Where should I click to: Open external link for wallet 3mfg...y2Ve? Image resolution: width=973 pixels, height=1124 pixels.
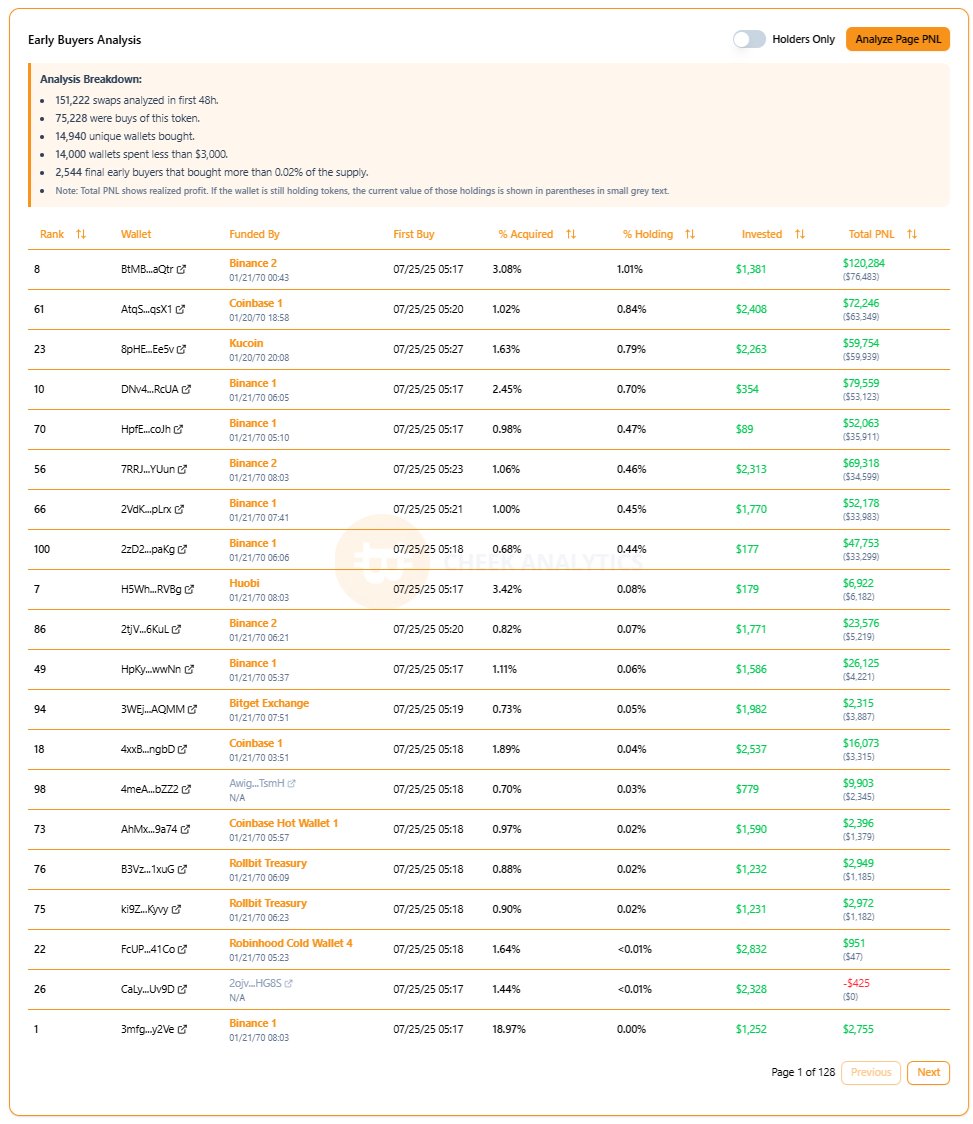(x=182, y=1029)
